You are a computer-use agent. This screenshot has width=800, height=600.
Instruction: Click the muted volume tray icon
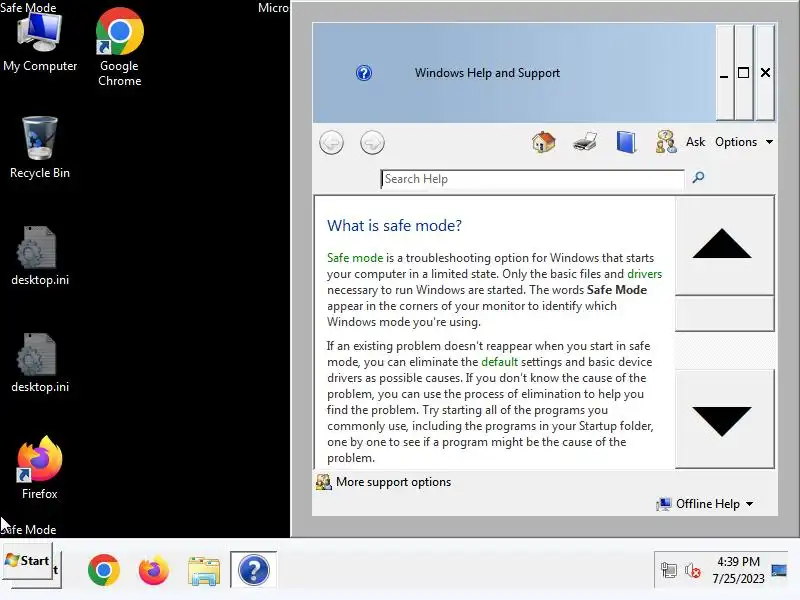[693, 570]
